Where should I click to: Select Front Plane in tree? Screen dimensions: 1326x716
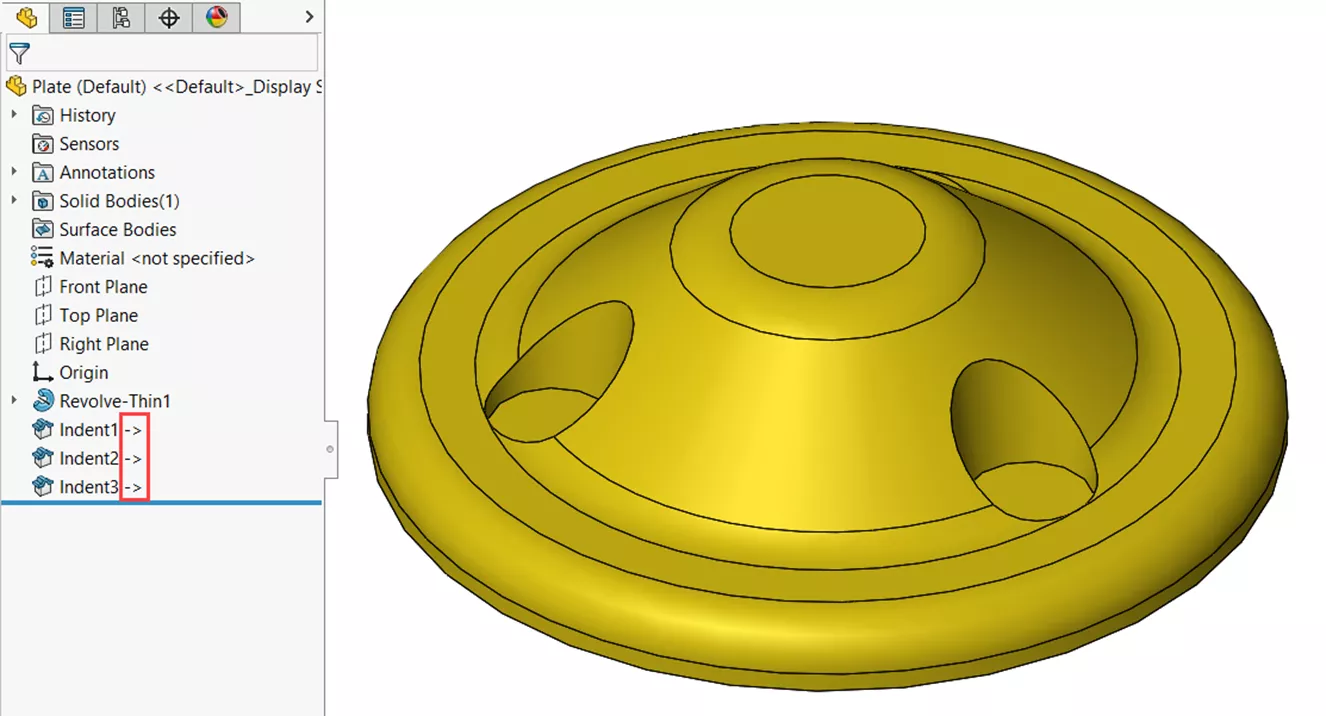coord(103,287)
